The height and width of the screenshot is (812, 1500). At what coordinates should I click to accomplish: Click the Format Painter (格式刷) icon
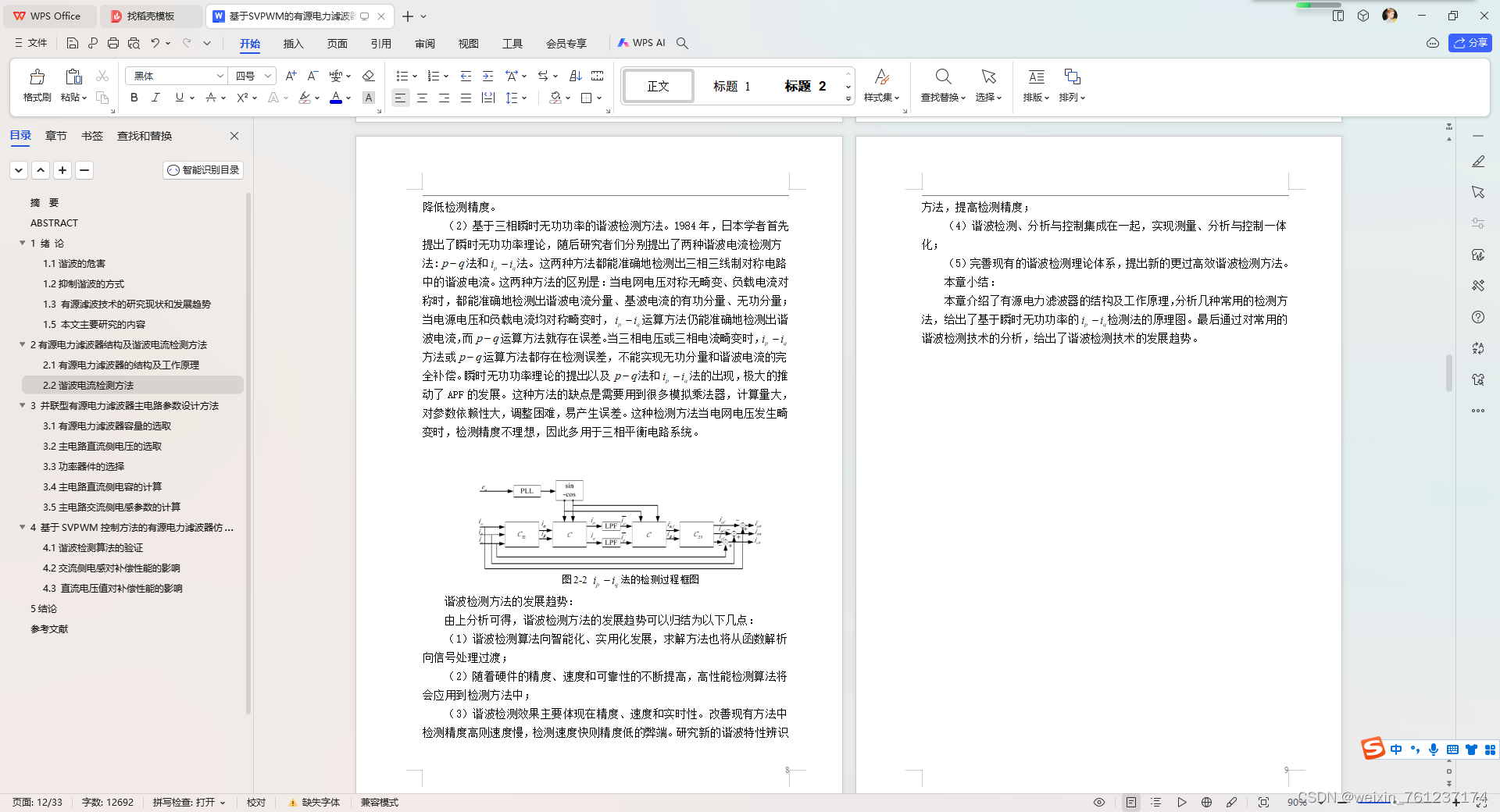pyautogui.click(x=37, y=77)
